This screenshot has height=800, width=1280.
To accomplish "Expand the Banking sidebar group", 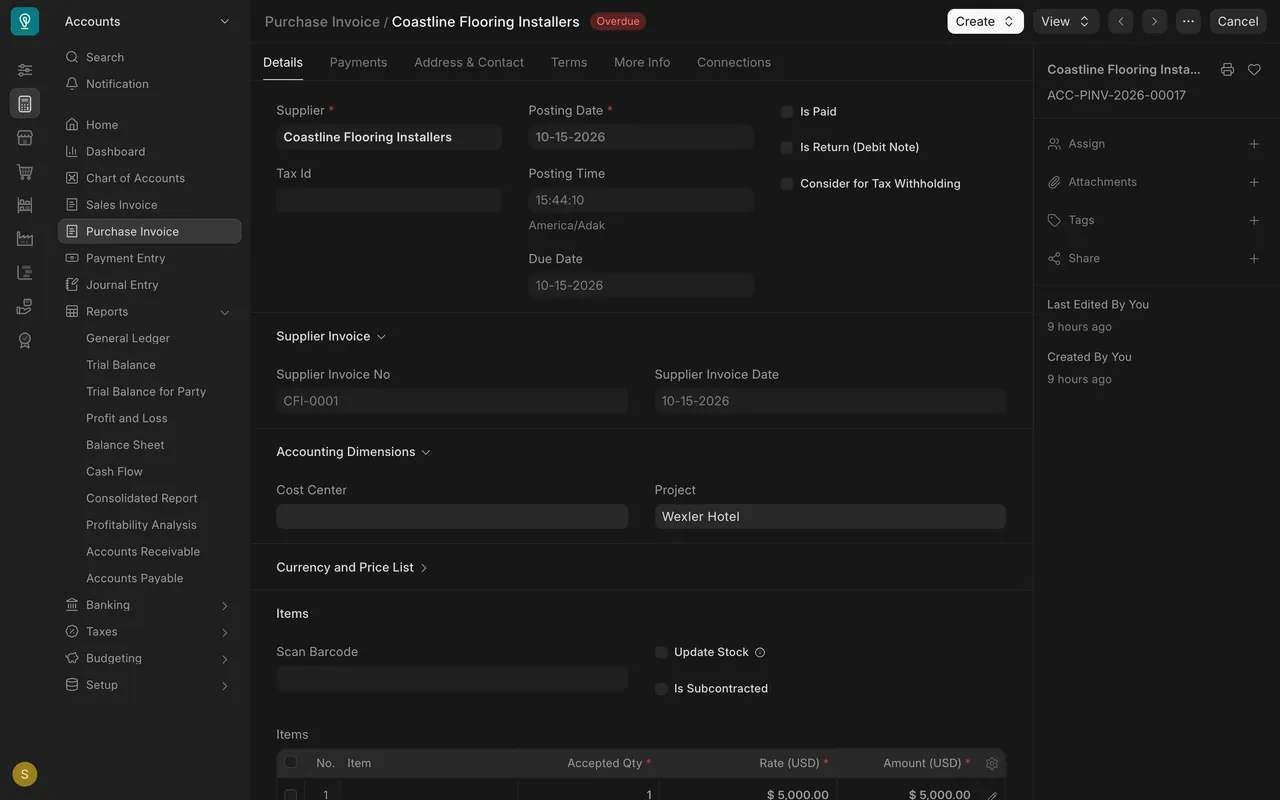I will coord(148,605).
